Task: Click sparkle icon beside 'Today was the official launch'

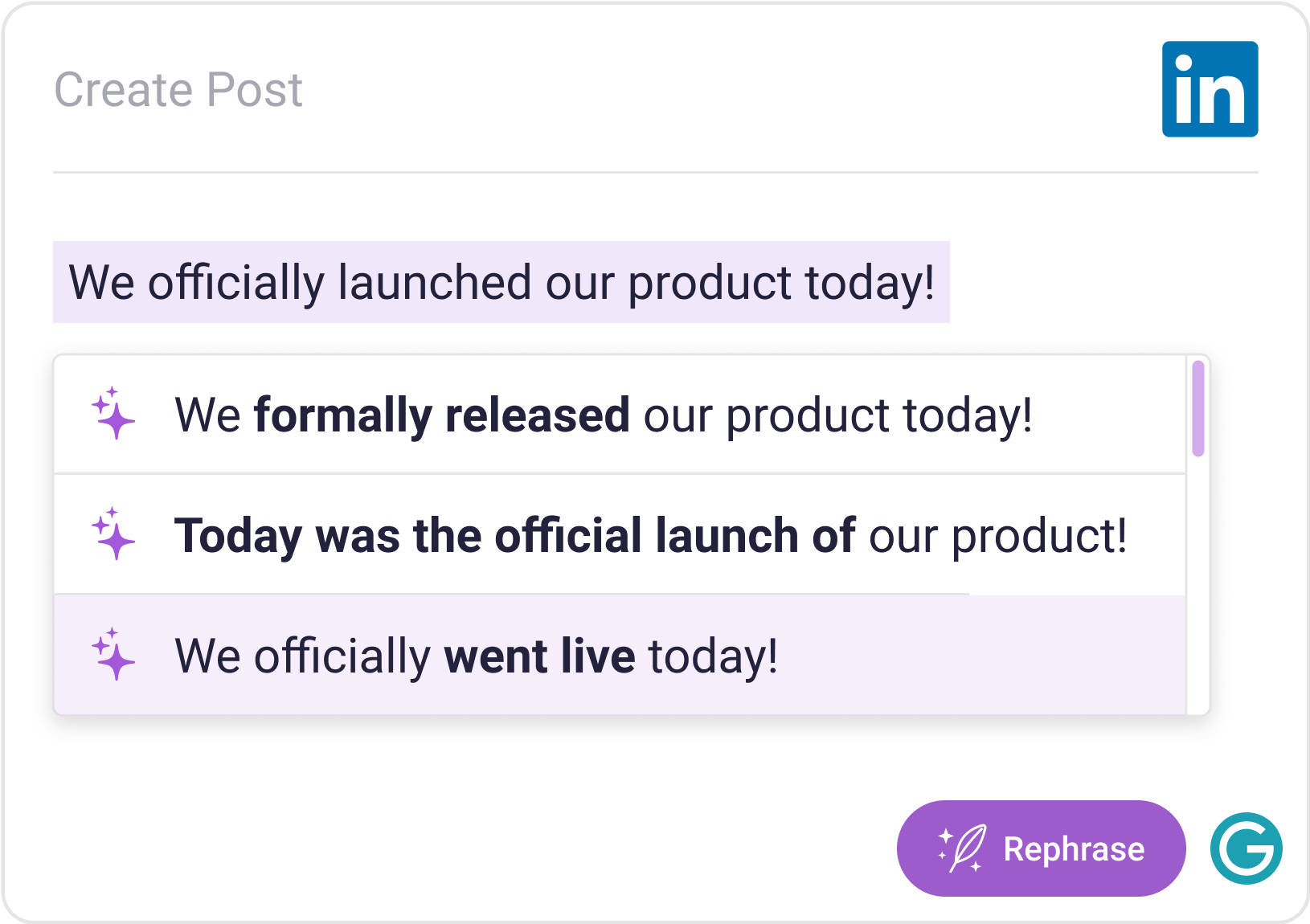Action: pos(113,534)
